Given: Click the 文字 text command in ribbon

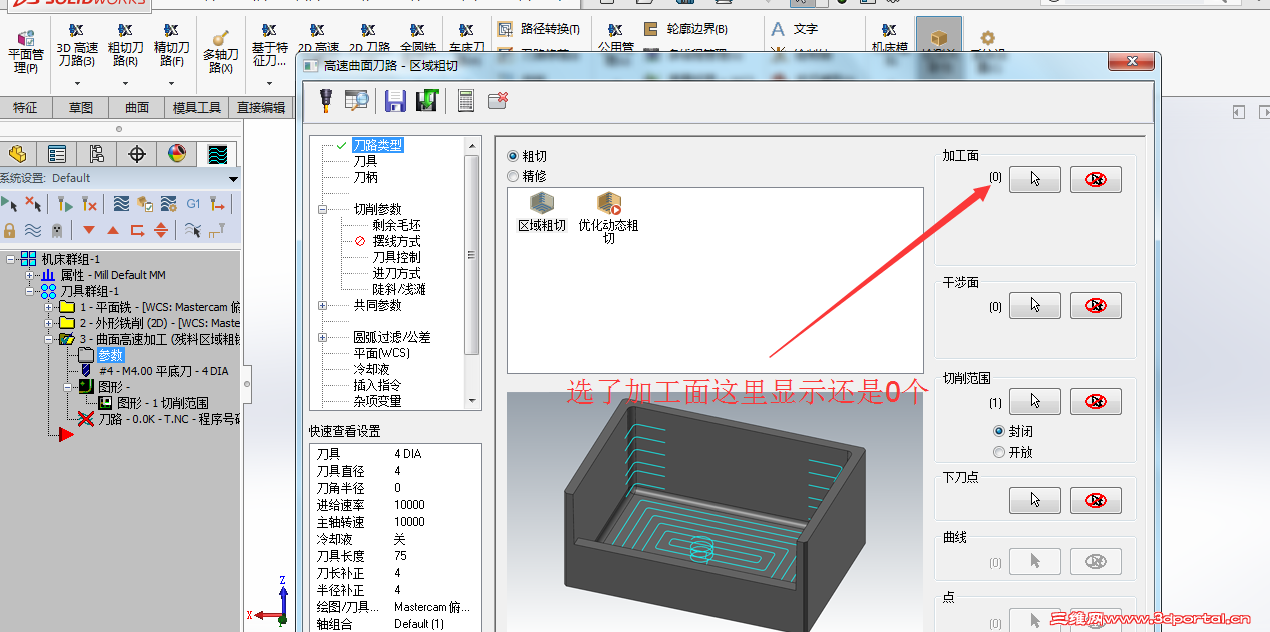Looking at the screenshot, I should coord(795,29).
